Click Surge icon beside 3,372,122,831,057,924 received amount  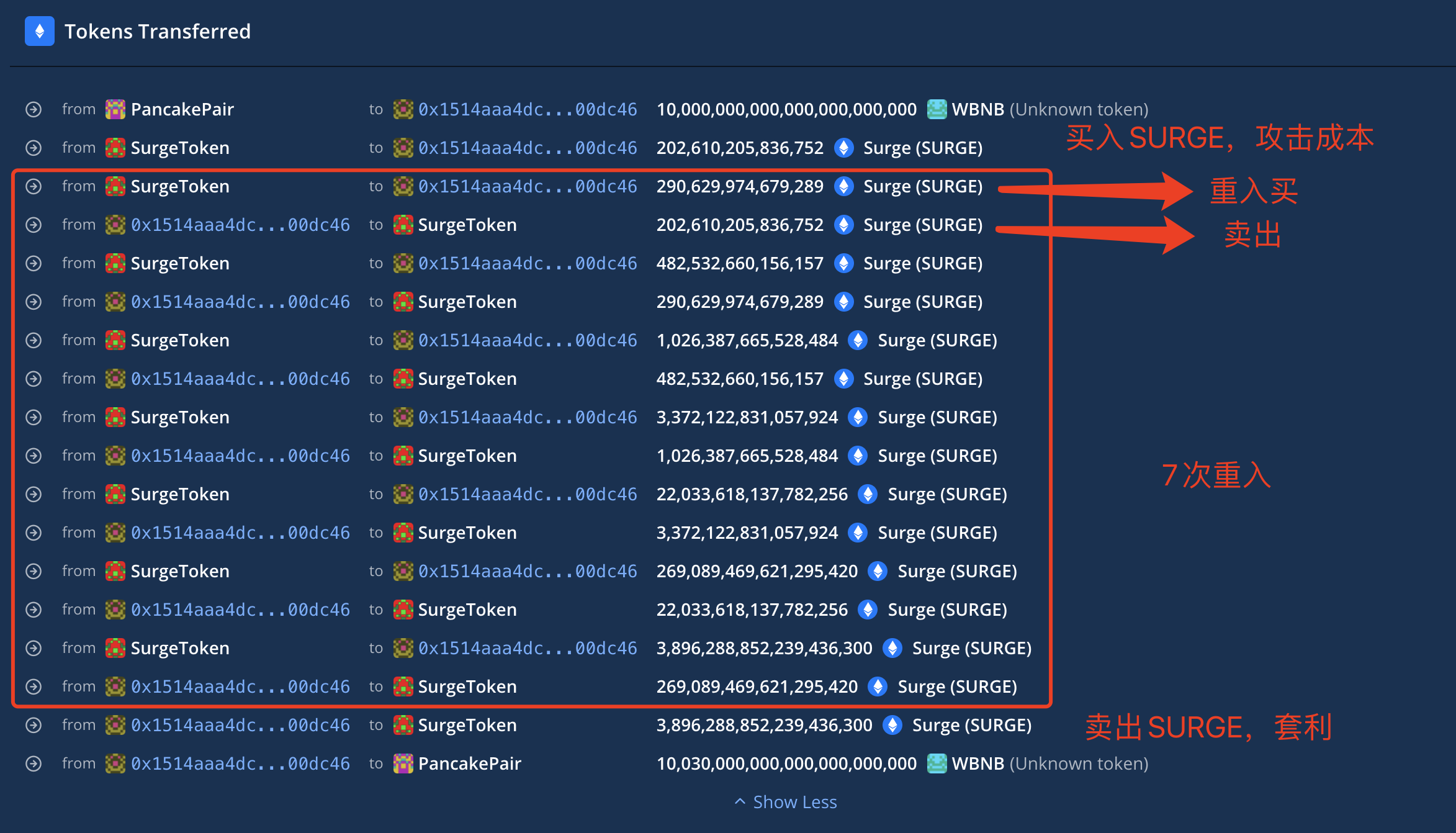[x=858, y=417]
